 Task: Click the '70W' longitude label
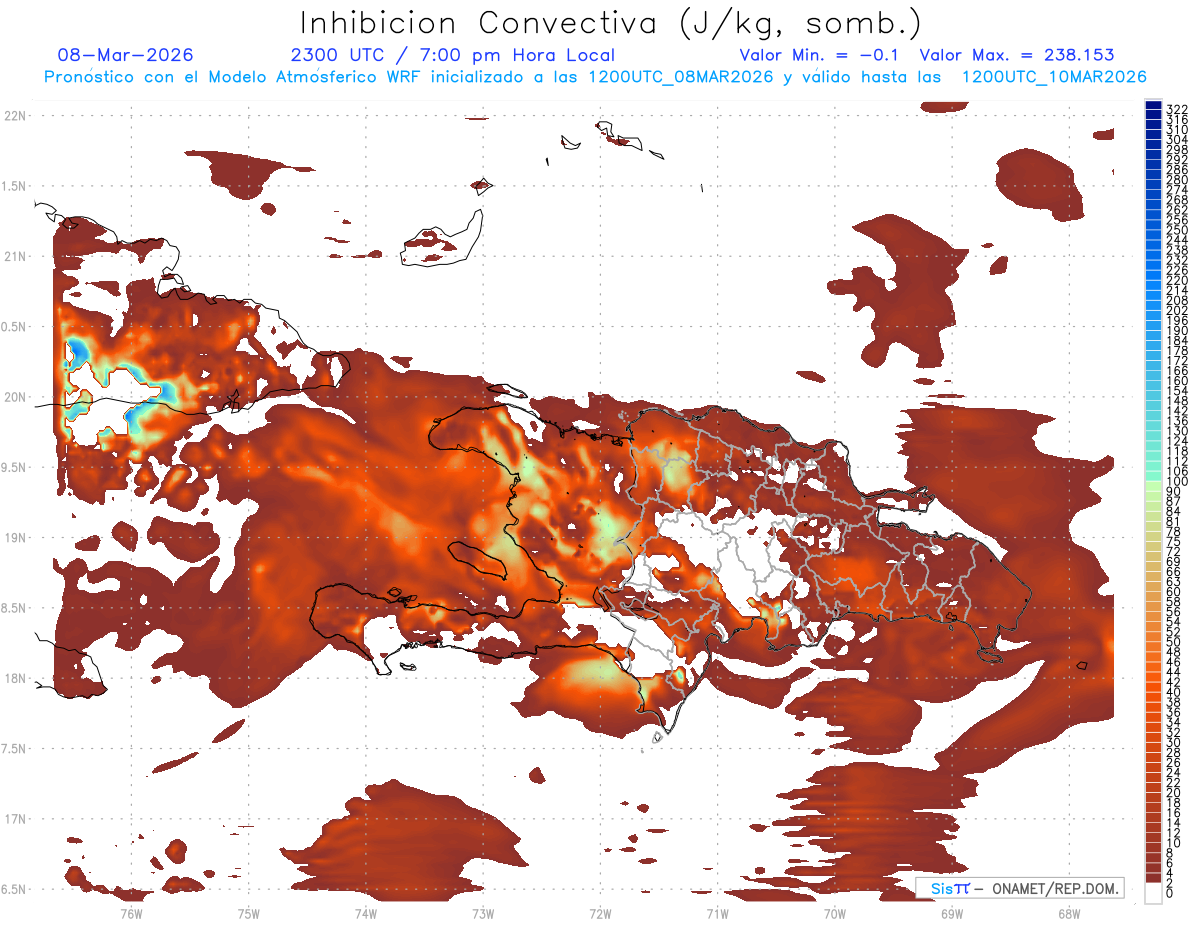coord(835,913)
